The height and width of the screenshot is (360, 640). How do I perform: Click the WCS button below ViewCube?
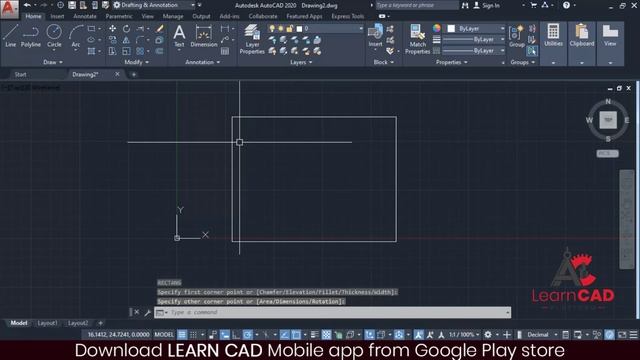[x=607, y=153]
